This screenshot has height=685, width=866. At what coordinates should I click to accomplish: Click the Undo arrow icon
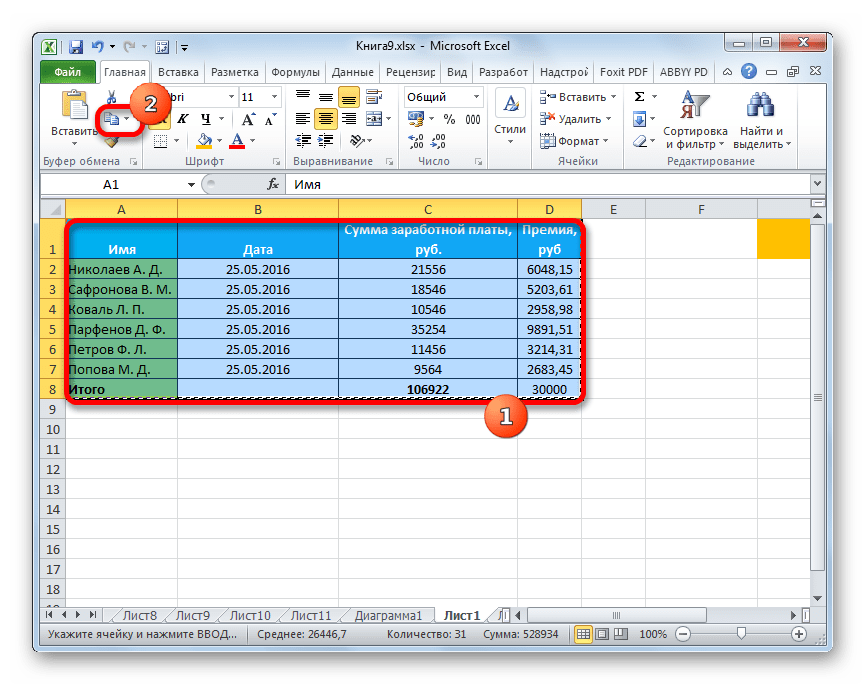click(98, 47)
